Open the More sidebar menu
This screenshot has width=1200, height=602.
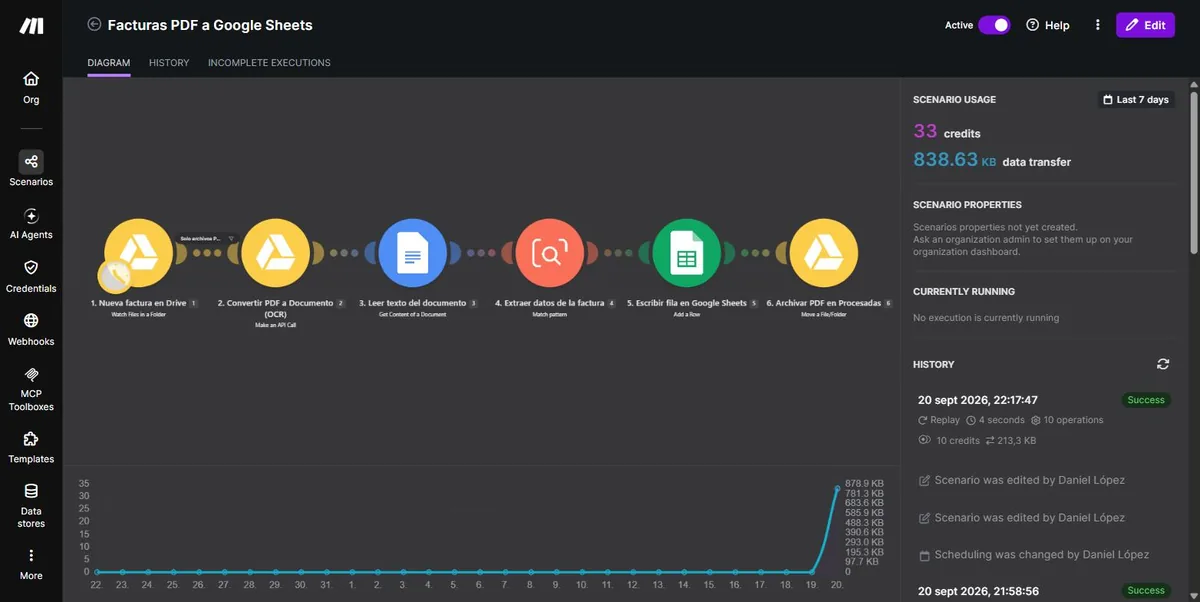click(31, 564)
